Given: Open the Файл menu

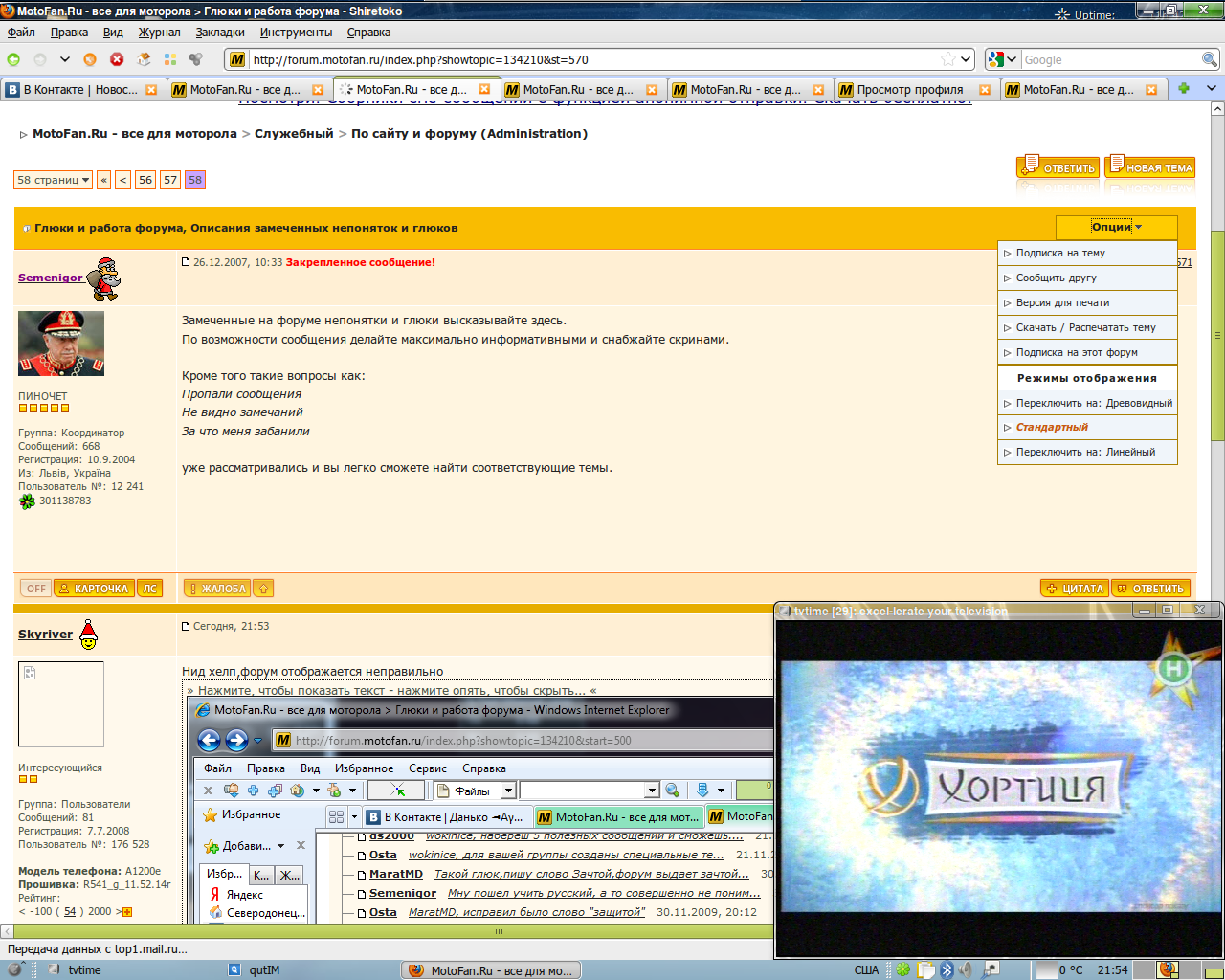Looking at the screenshot, I should click(x=21, y=32).
